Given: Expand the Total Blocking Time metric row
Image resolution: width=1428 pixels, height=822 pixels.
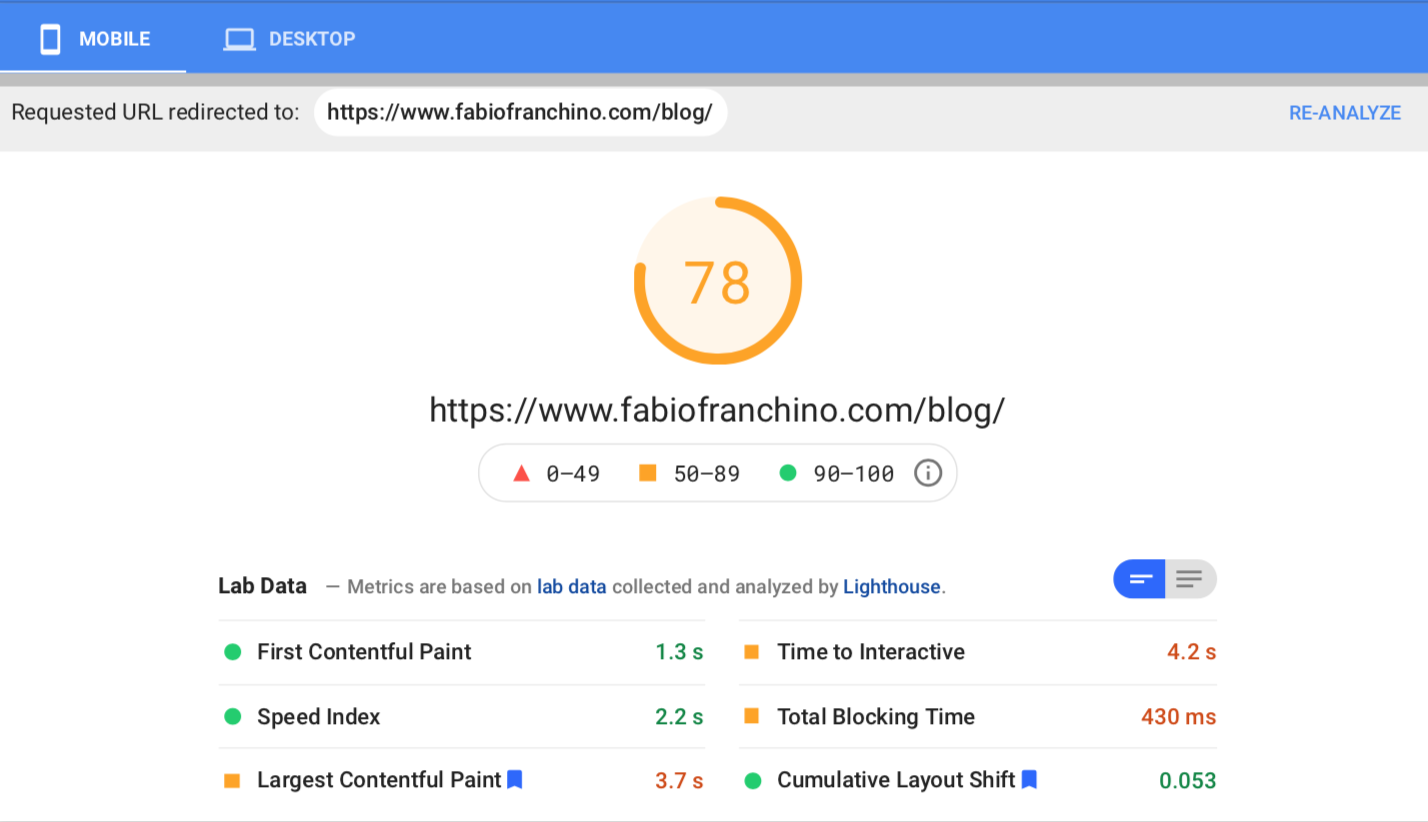Looking at the screenshot, I should click(875, 716).
